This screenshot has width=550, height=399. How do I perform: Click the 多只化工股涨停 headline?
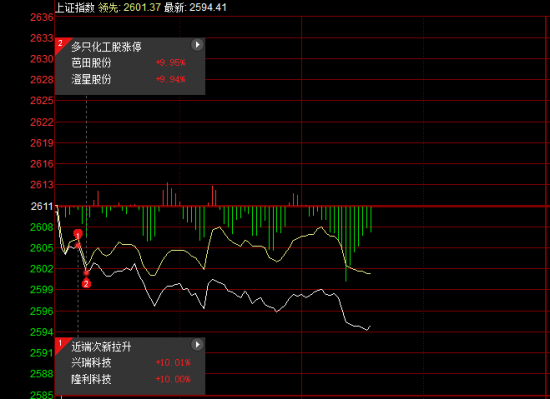(106, 47)
